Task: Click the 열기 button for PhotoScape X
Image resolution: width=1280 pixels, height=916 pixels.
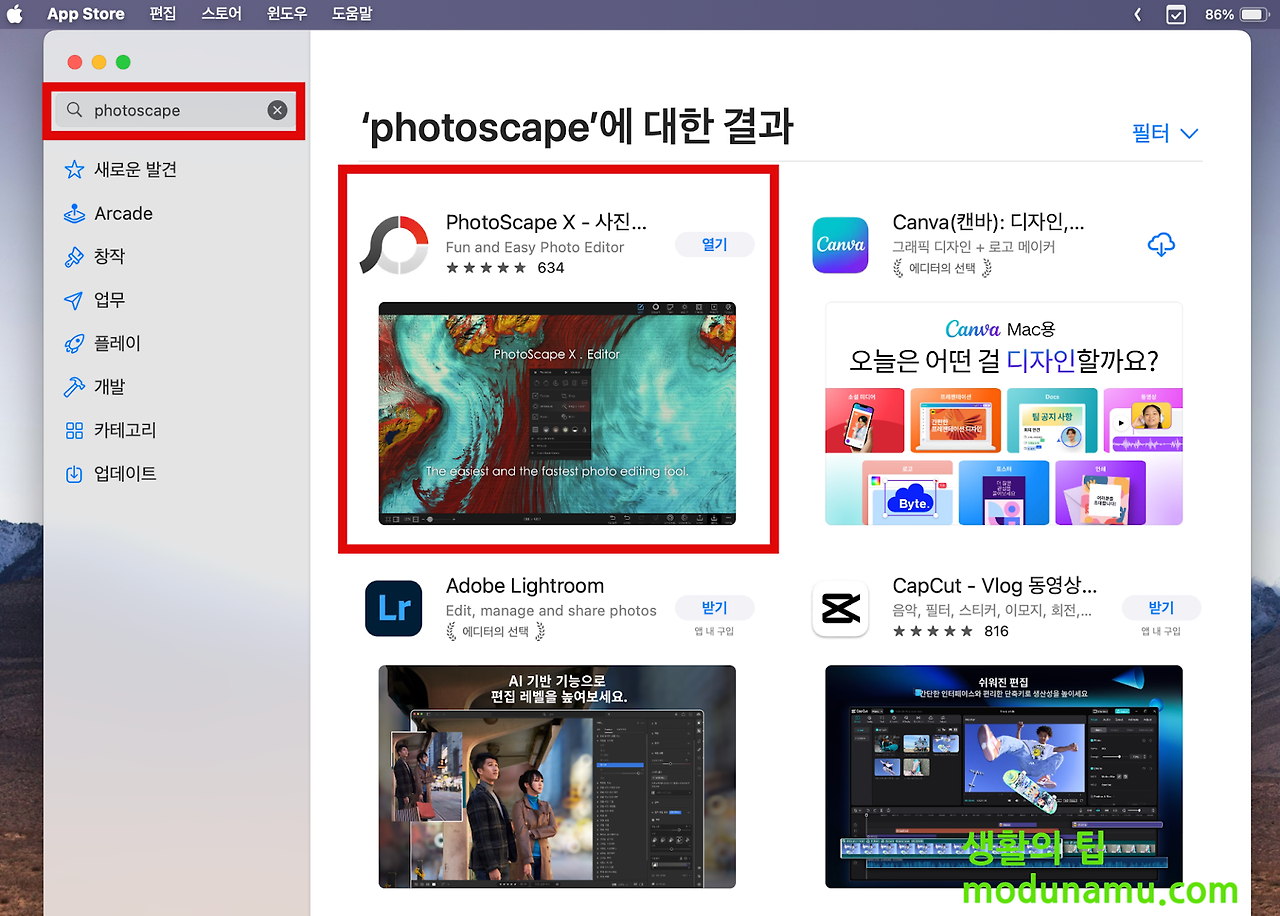Action: pyautogui.click(x=714, y=244)
